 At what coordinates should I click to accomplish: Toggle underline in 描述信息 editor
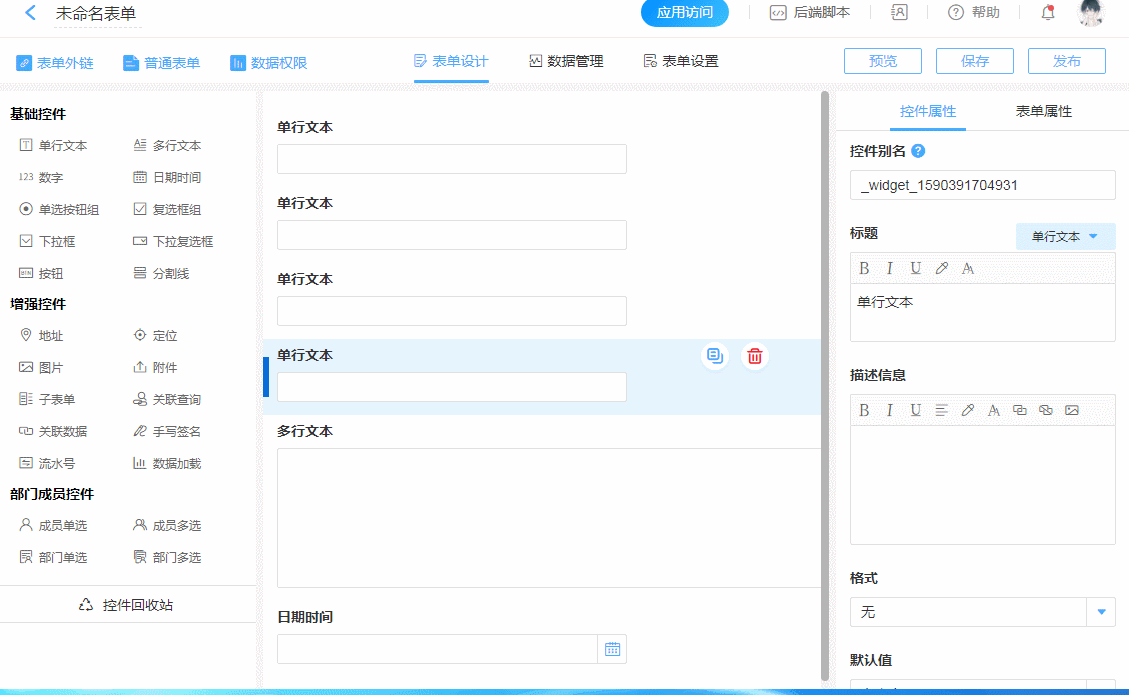(x=916, y=410)
